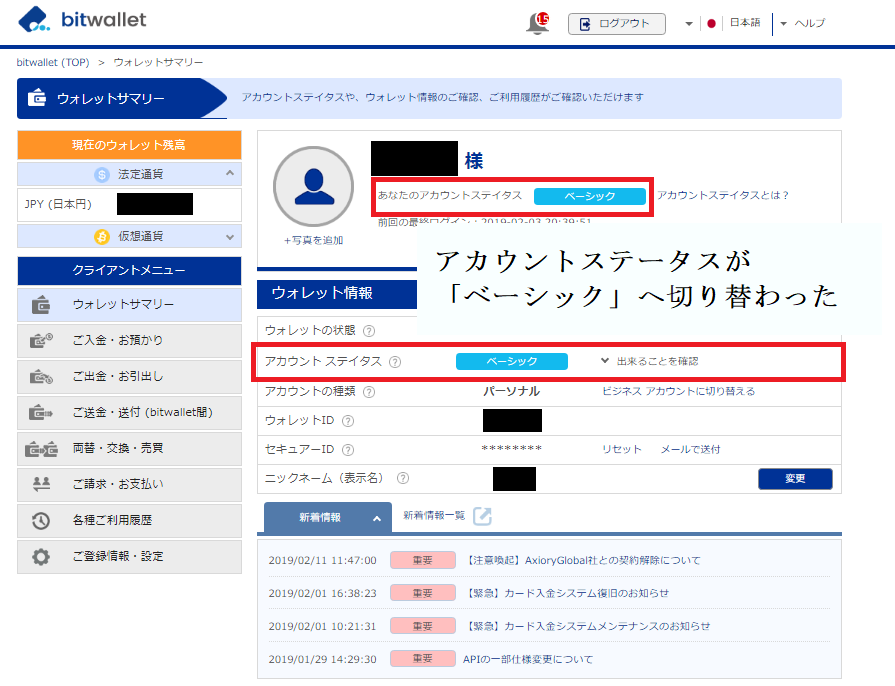Open the notification bell with 15 badge
895x686 pixels.
(537, 23)
